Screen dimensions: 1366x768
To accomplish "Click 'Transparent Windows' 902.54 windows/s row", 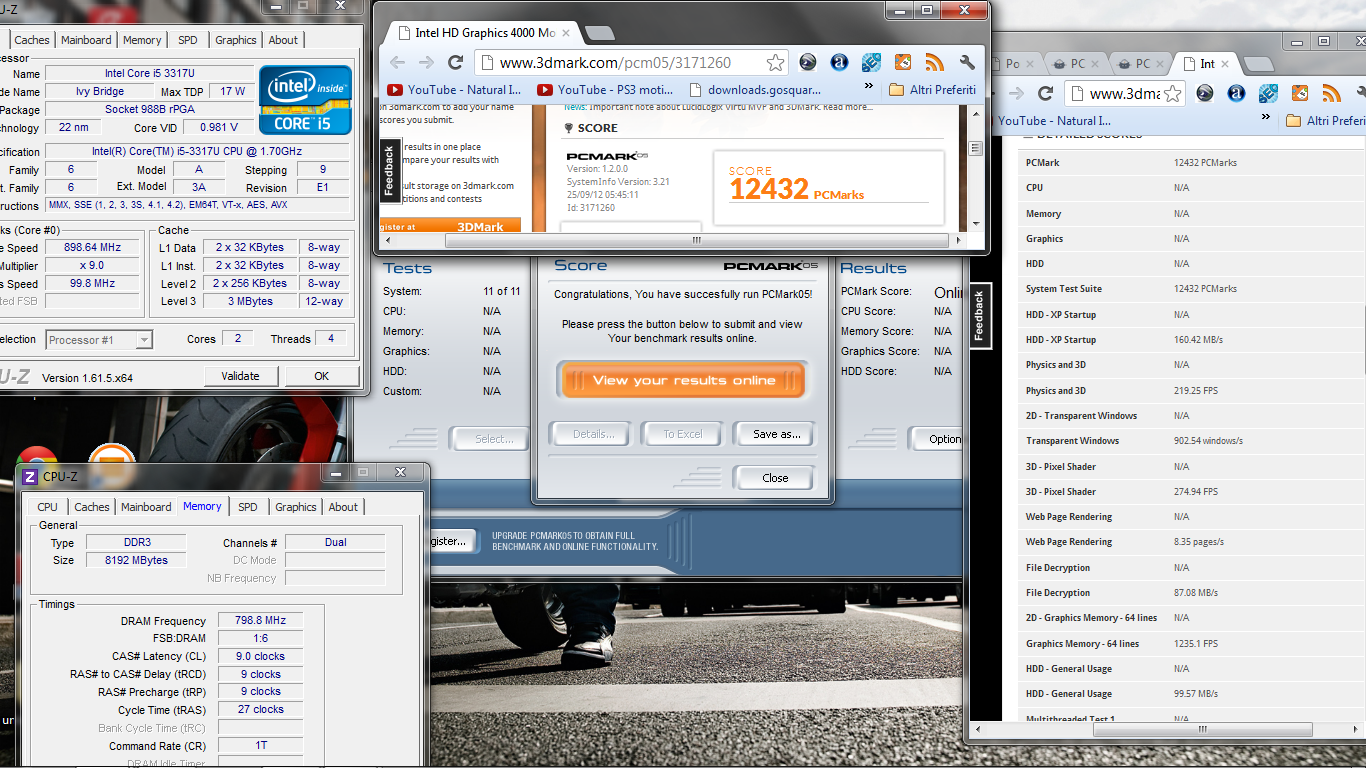I will (x=1190, y=441).
